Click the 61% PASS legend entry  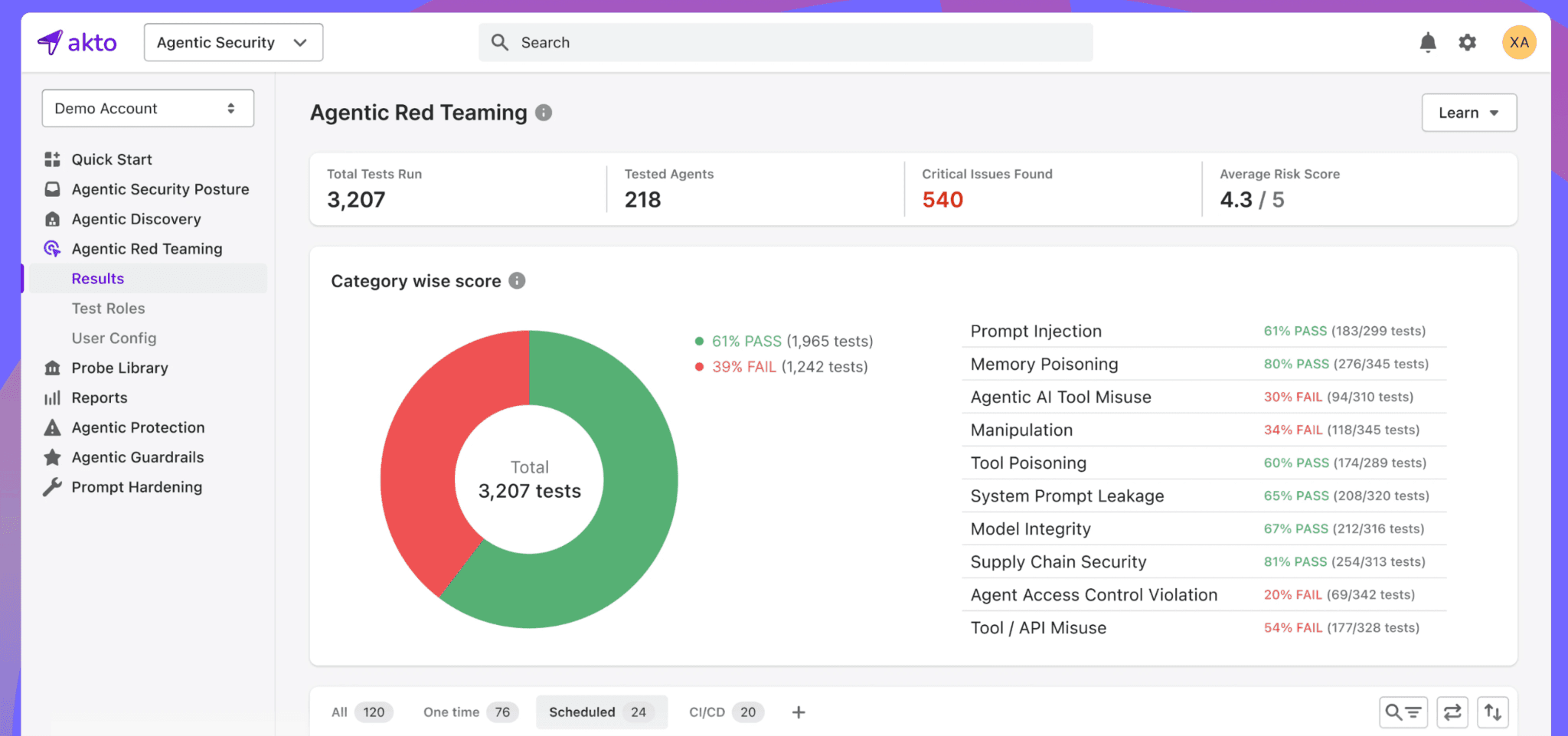[784, 341]
